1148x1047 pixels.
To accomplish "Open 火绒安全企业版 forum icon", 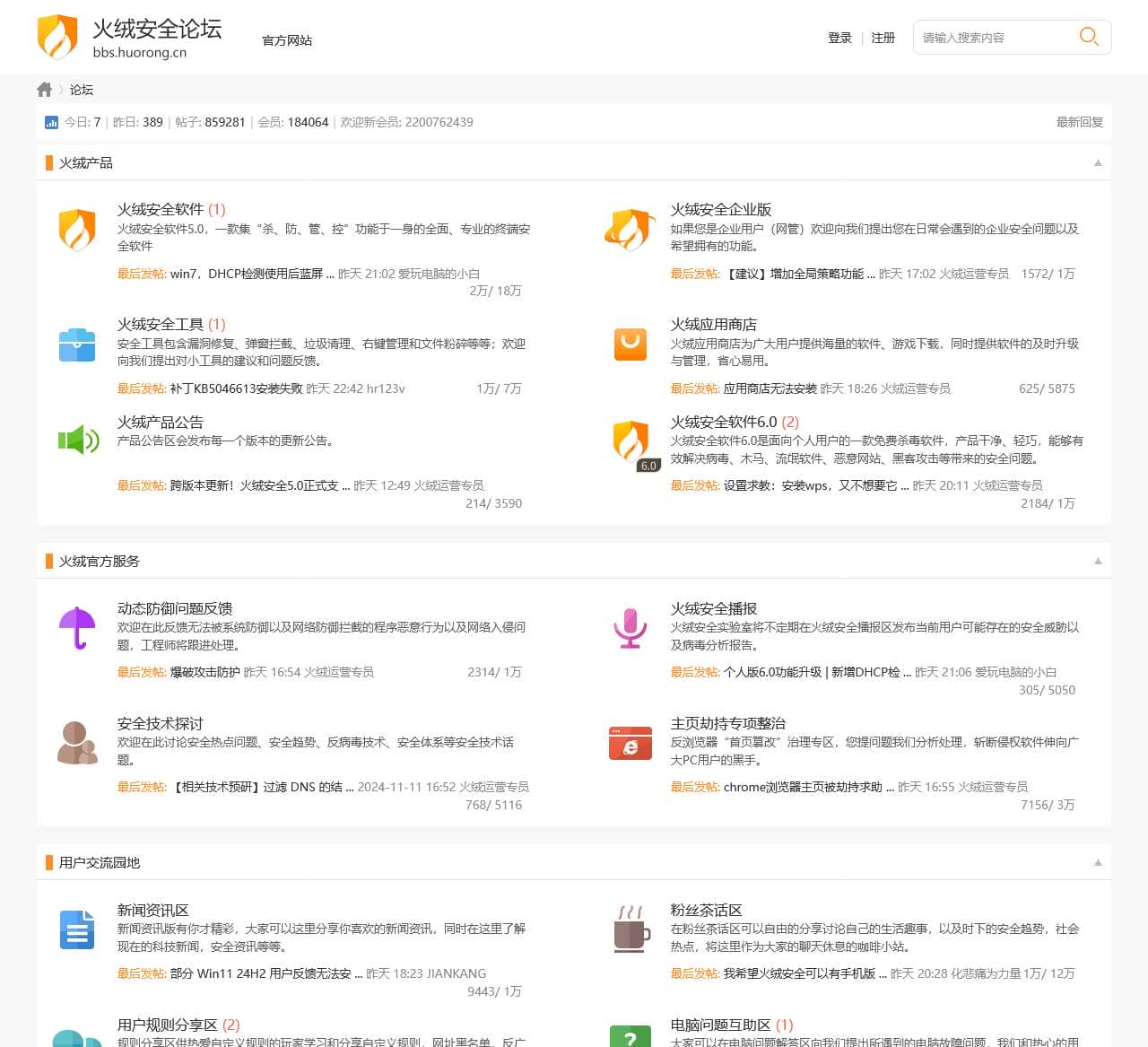I will 630,230.
